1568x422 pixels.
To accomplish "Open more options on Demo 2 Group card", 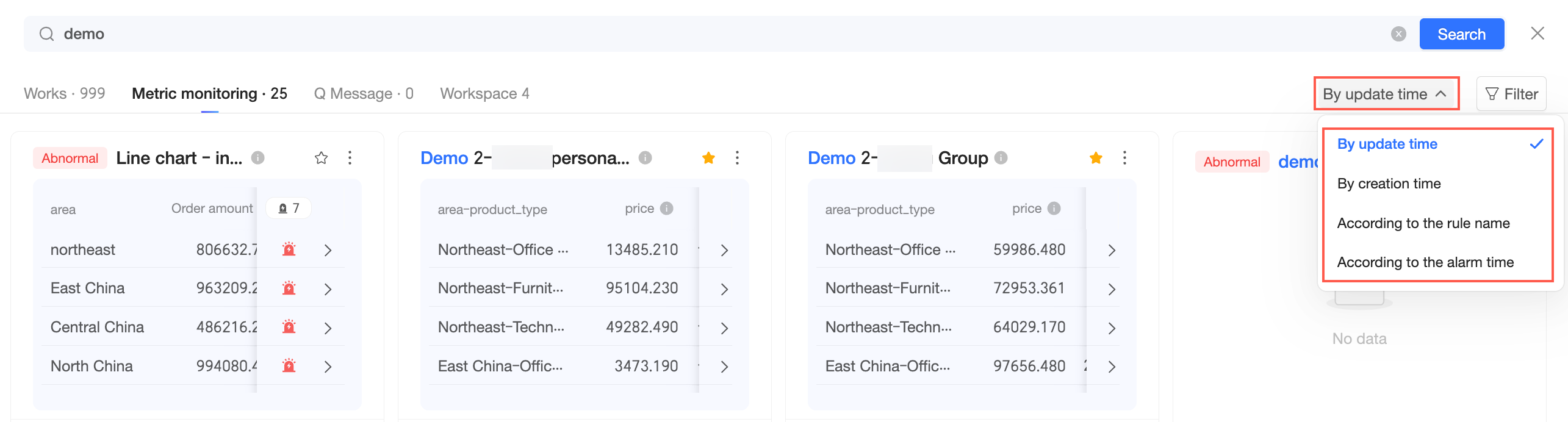I will coord(1124,158).
